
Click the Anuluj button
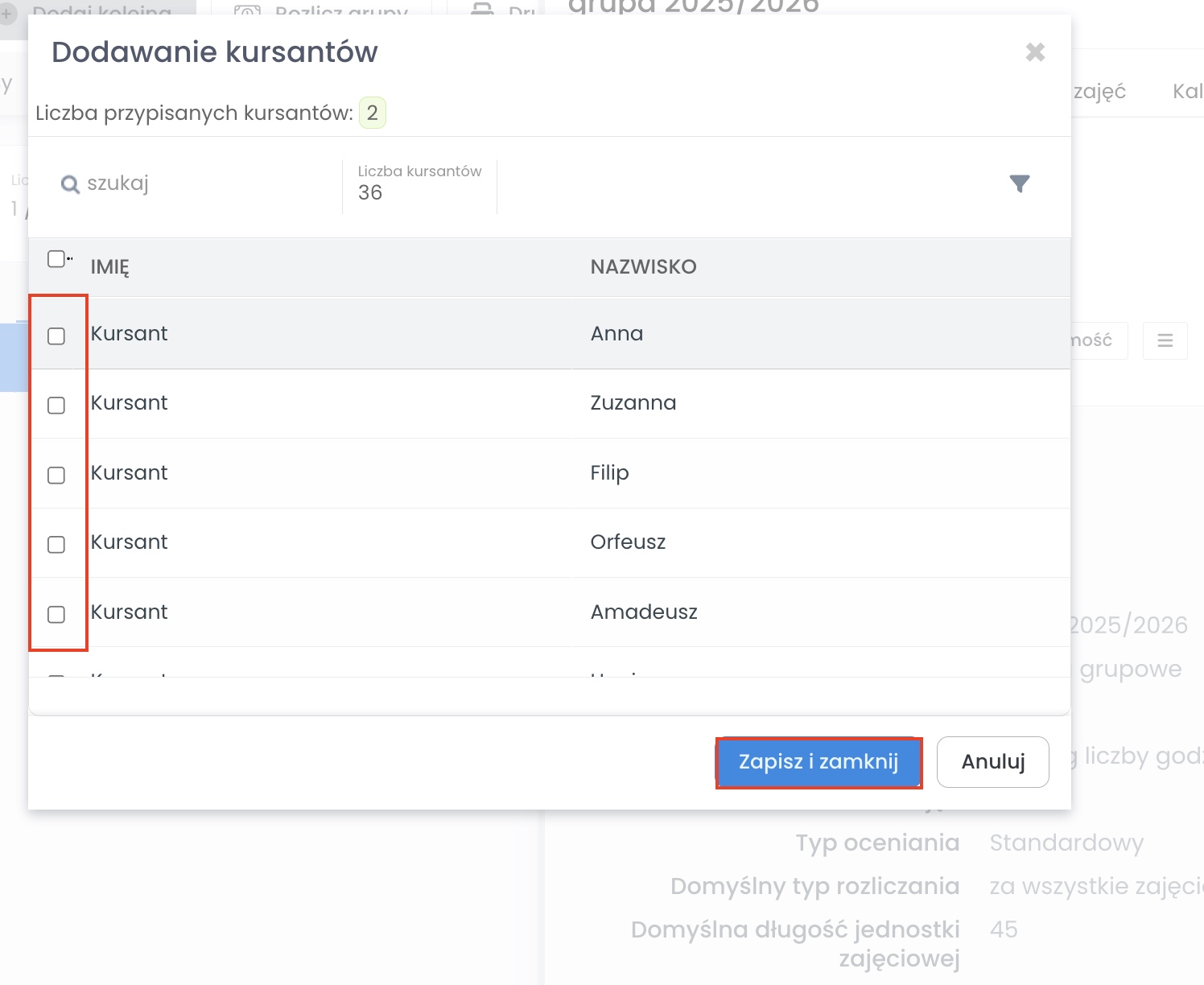pos(992,761)
